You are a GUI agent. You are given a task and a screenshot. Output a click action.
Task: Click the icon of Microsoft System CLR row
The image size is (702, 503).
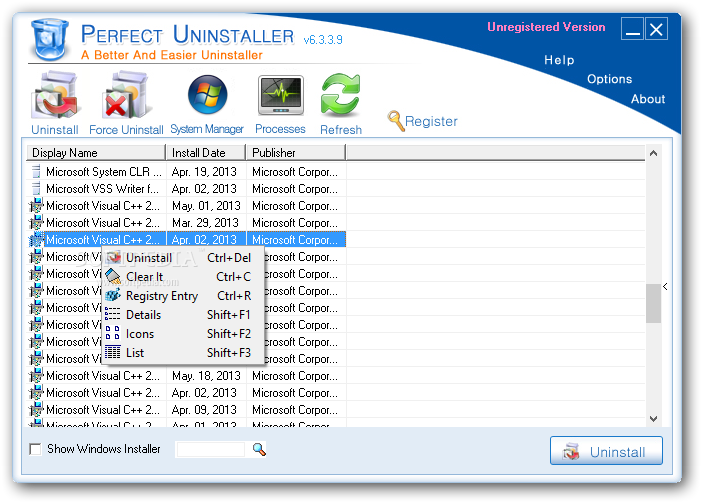coord(37,171)
